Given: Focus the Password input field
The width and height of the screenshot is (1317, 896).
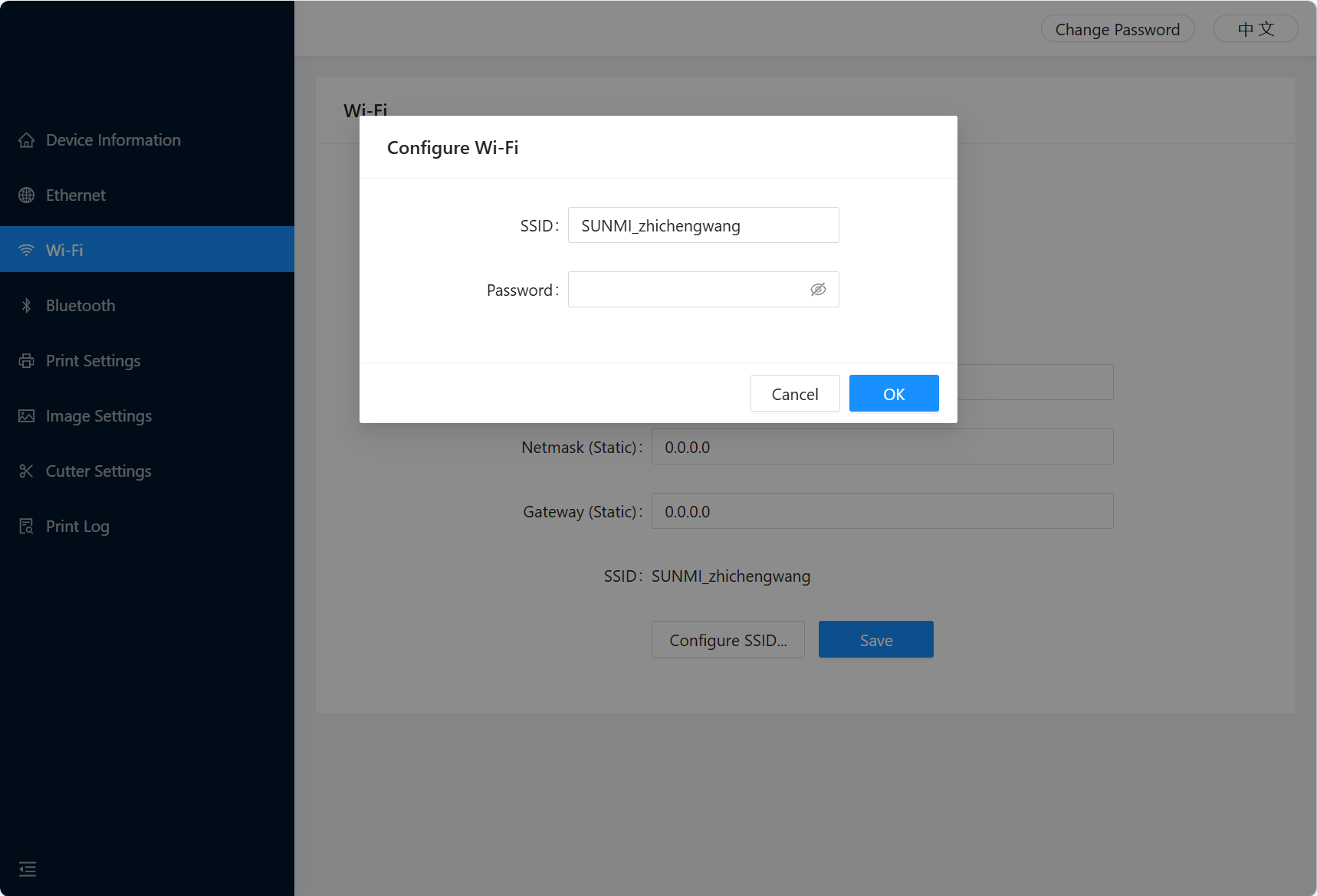Looking at the screenshot, I should (686, 290).
